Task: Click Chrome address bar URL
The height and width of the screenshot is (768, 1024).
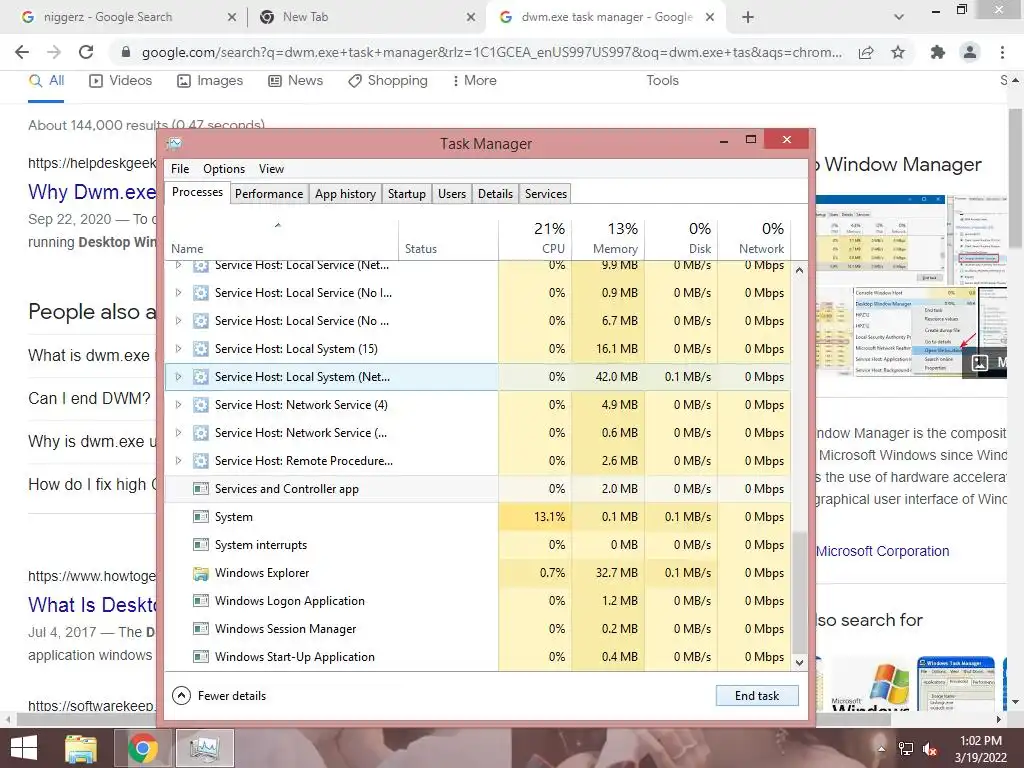Action: (x=491, y=52)
